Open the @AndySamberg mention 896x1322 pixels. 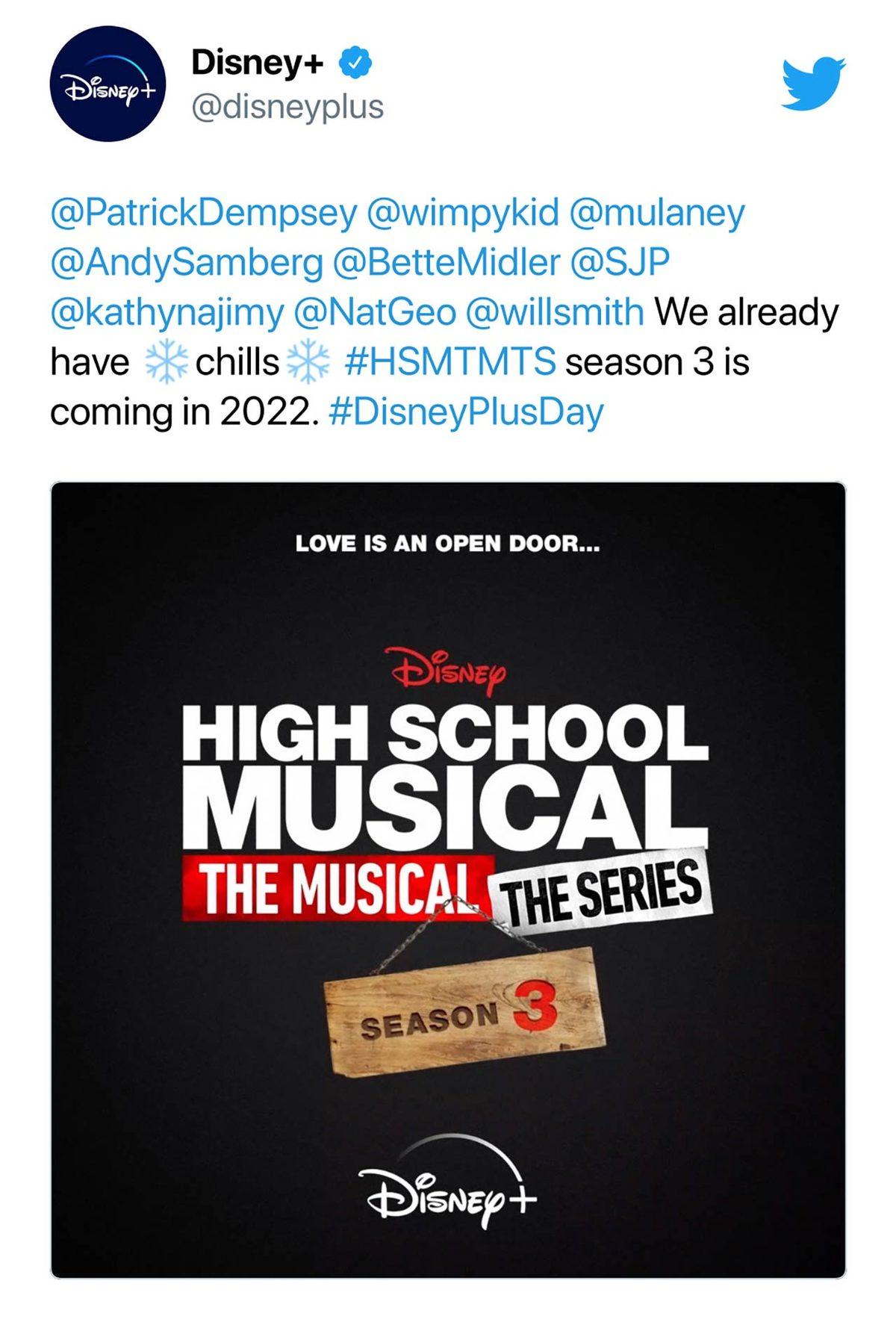[187, 262]
